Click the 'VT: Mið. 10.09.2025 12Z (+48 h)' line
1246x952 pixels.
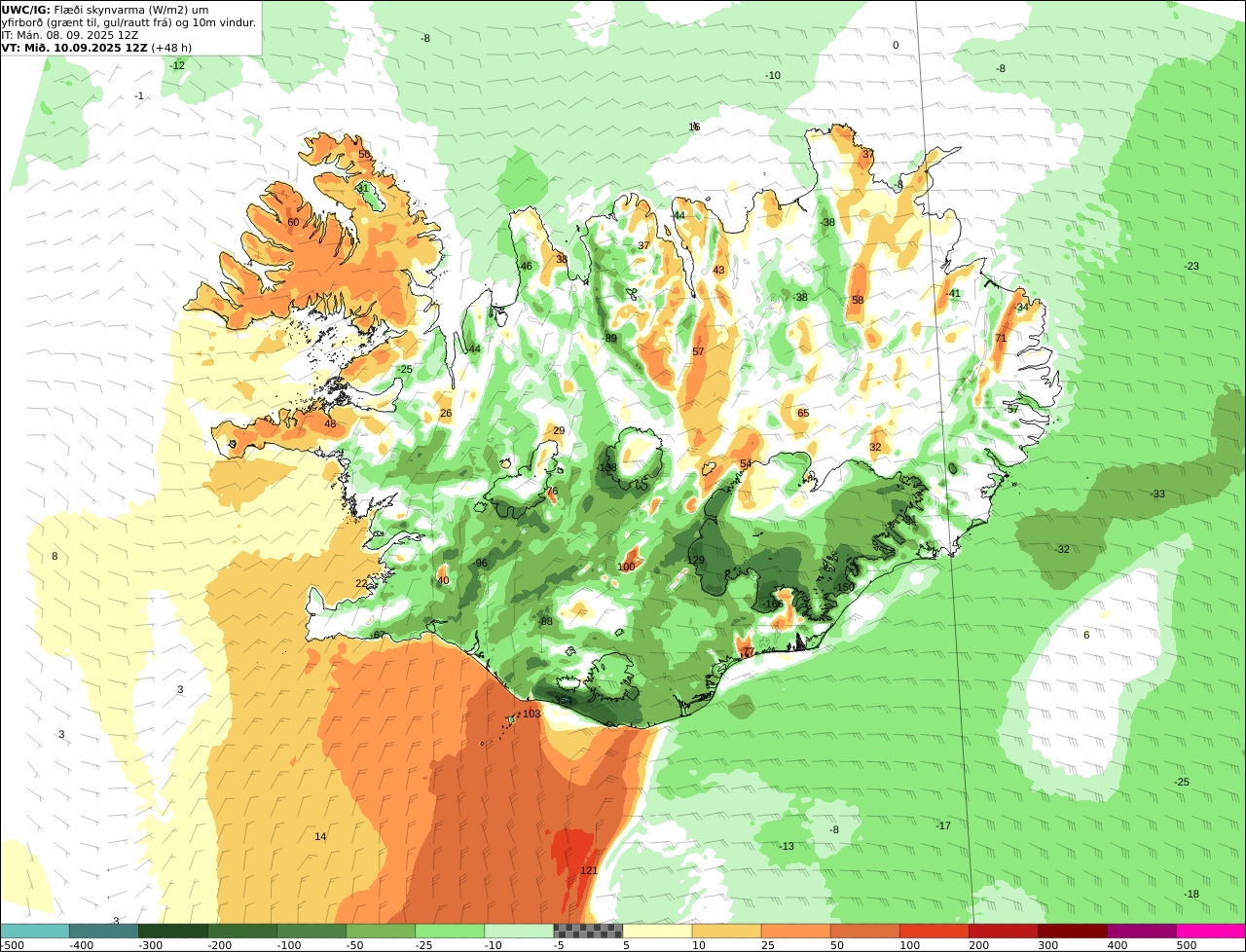(96, 47)
